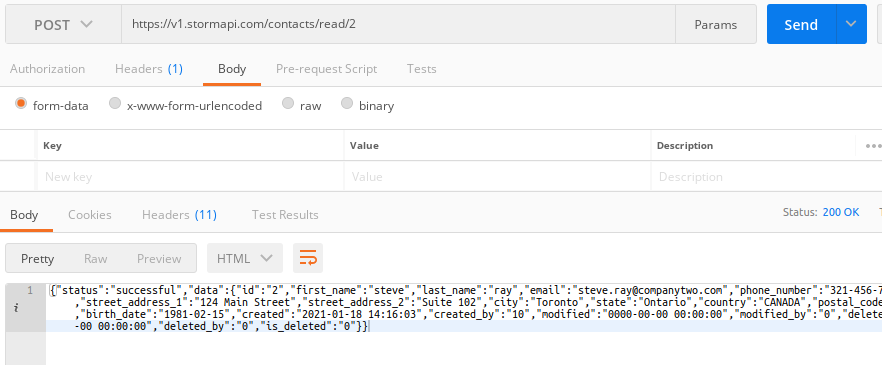Select the response Body tab
The height and width of the screenshot is (365, 882).
click(24, 215)
